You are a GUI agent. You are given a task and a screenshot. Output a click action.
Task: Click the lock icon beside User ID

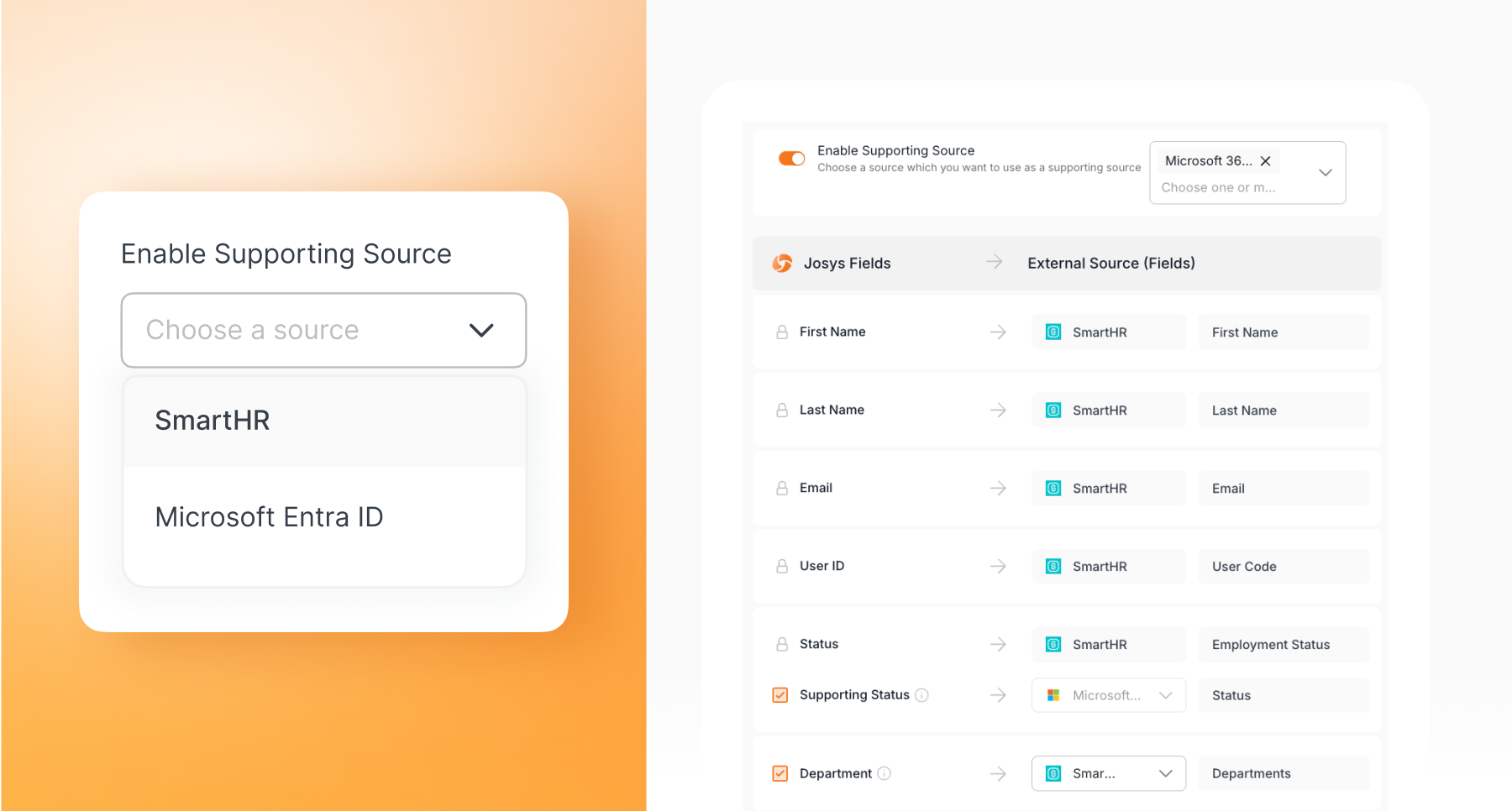(x=782, y=567)
